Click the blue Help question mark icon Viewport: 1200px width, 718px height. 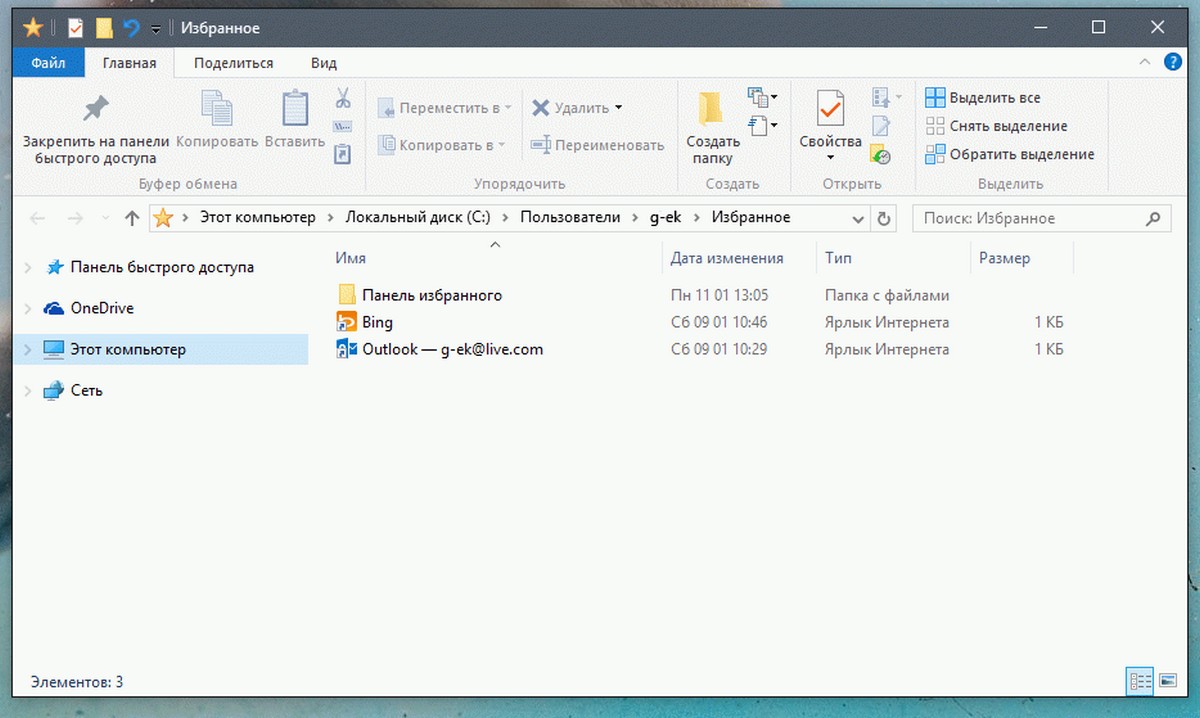pos(1172,62)
